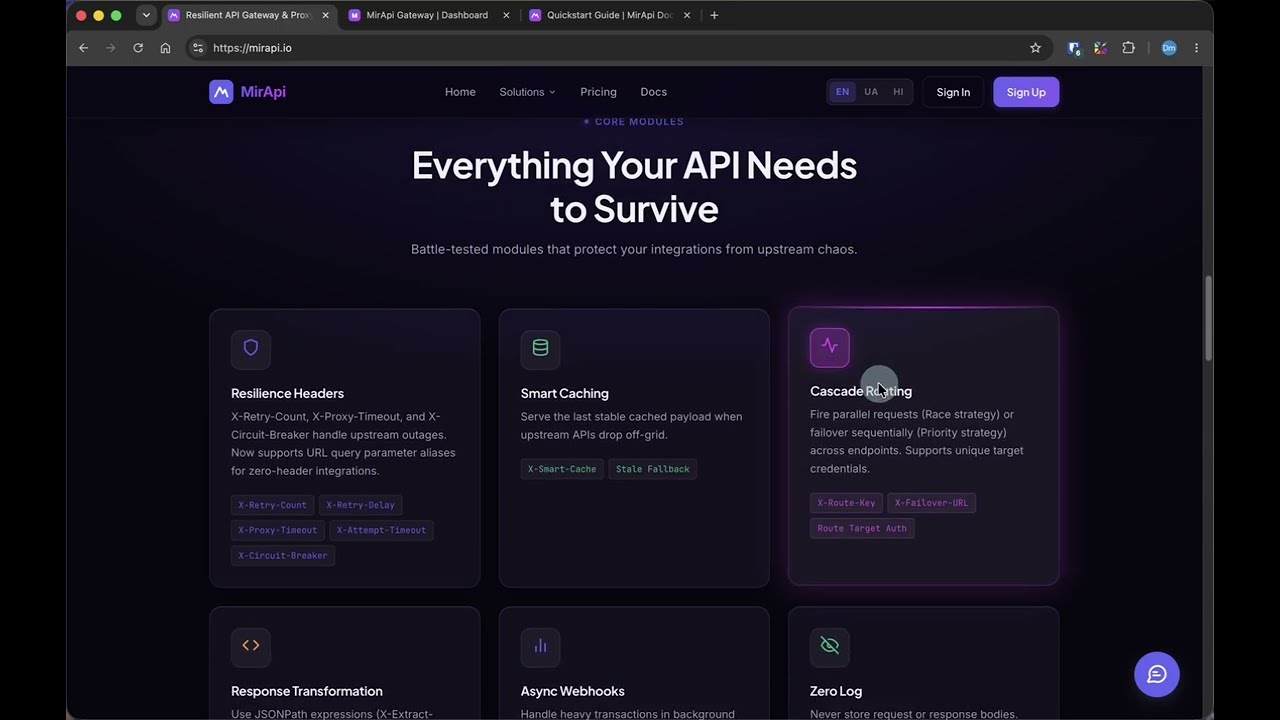Click the Resilience Headers card title
Viewport: 1280px width, 720px height.
coord(287,393)
